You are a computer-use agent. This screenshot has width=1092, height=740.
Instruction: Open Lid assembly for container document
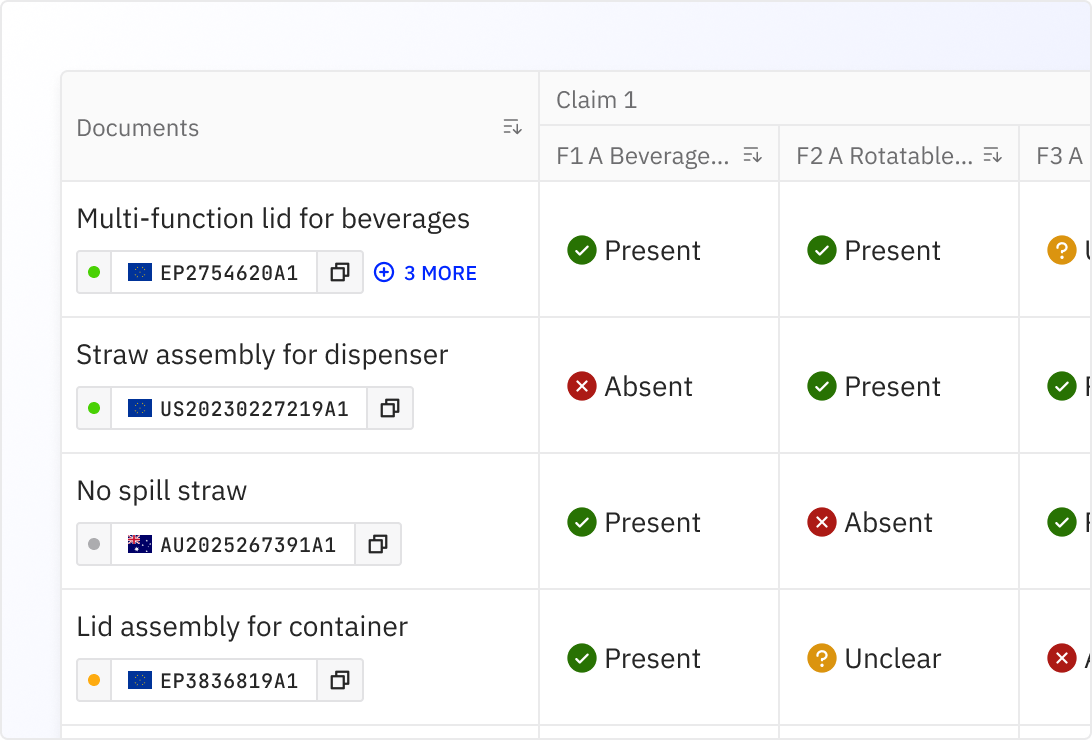point(242,627)
